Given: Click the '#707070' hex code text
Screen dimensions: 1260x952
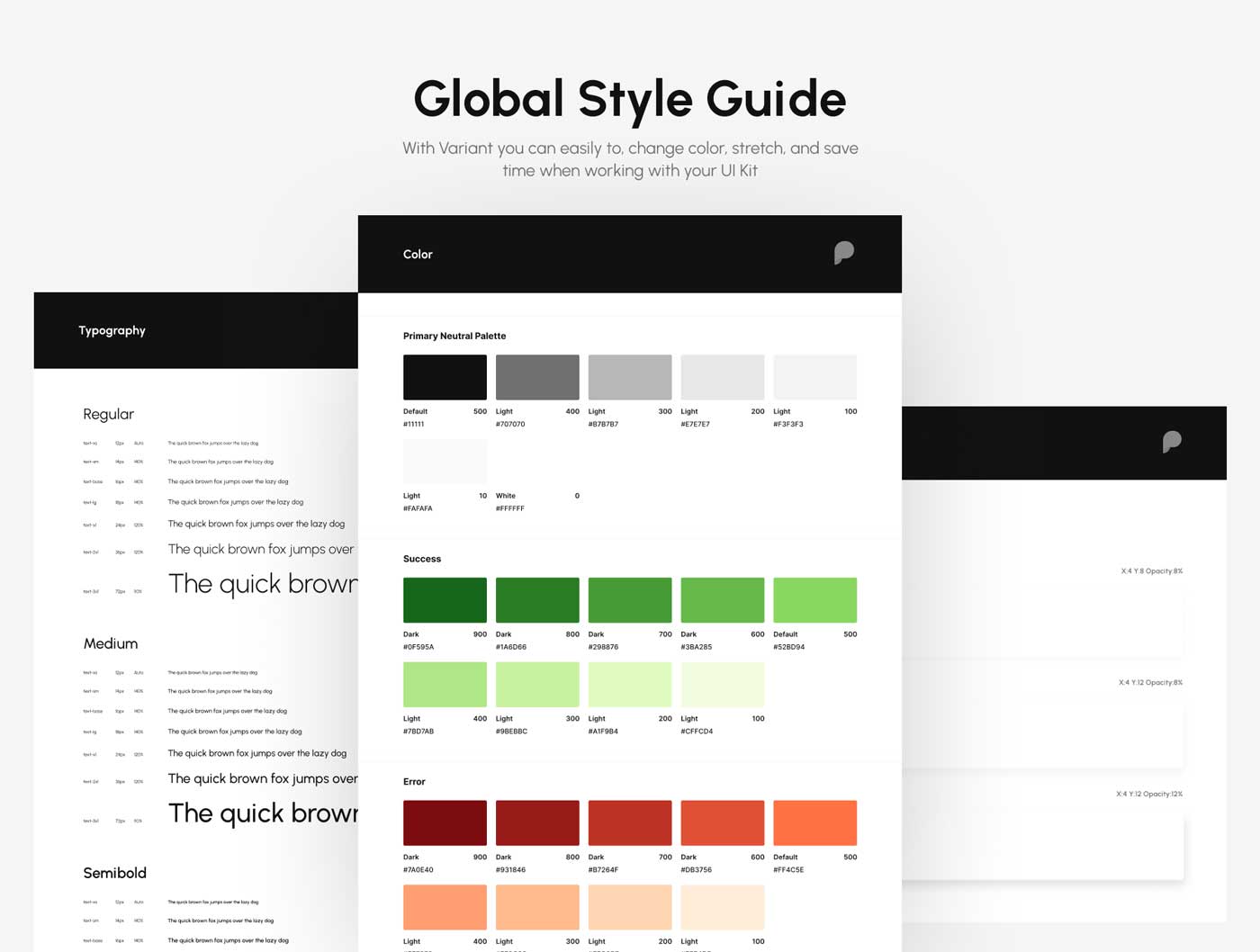Looking at the screenshot, I should coord(510,424).
